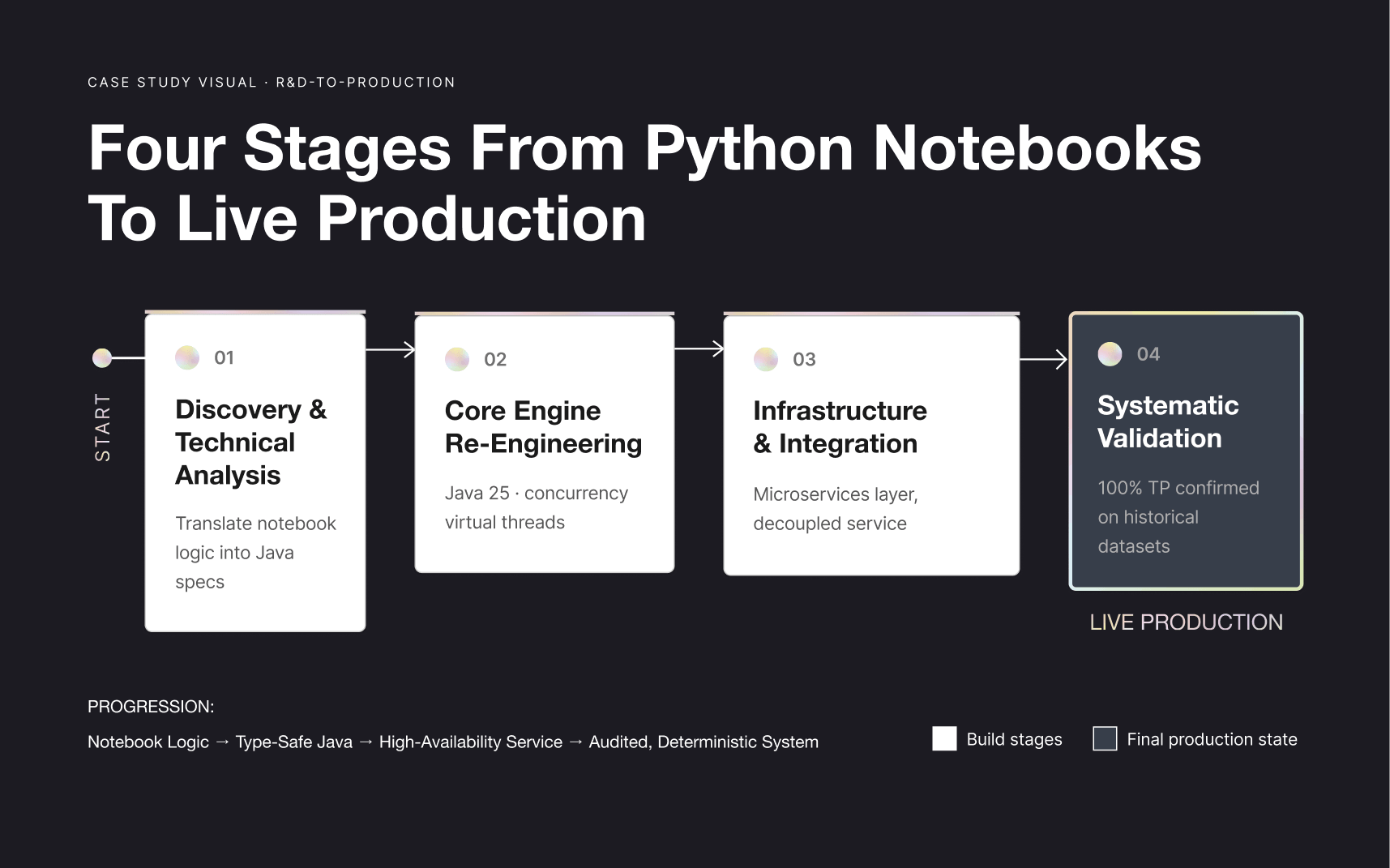
Task: Select the Systematic Validation heading
Action: point(1168,421)
